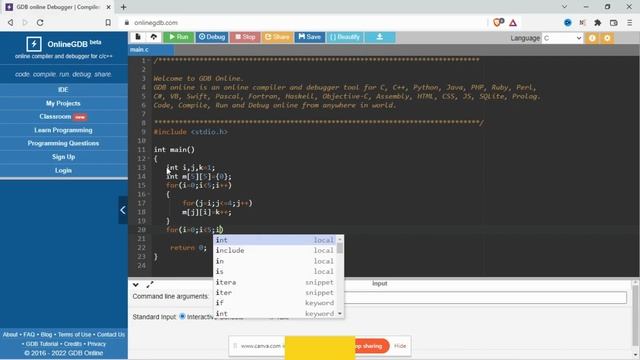
Task: Open My Projects in the sidebar
Action: click(63, 104)
